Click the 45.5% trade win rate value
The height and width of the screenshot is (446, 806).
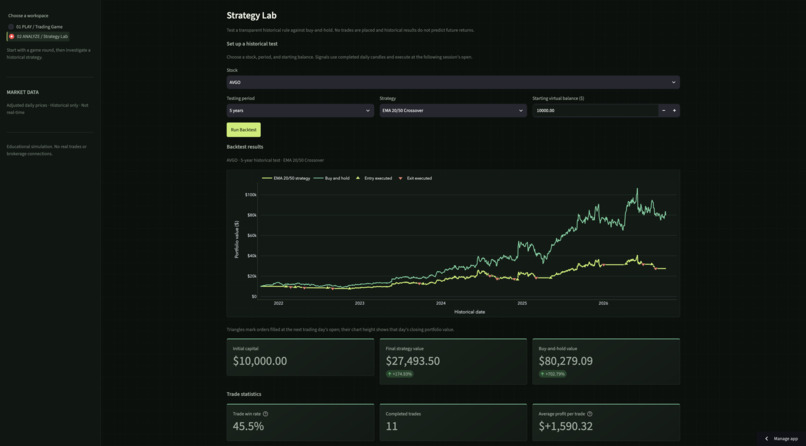pyautogui.click(x=248, y=426)
